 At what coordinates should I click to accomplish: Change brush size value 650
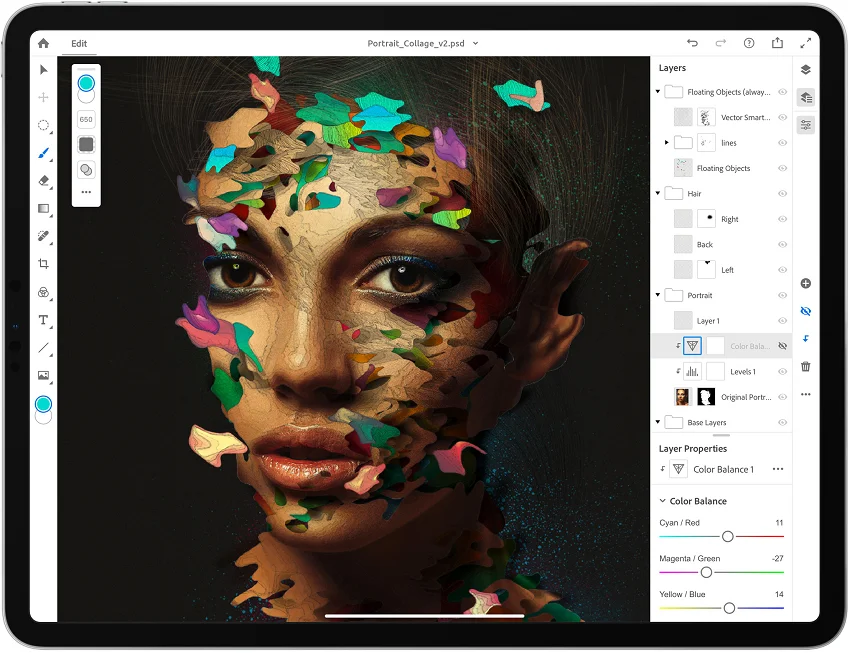[x=86, y=119]
